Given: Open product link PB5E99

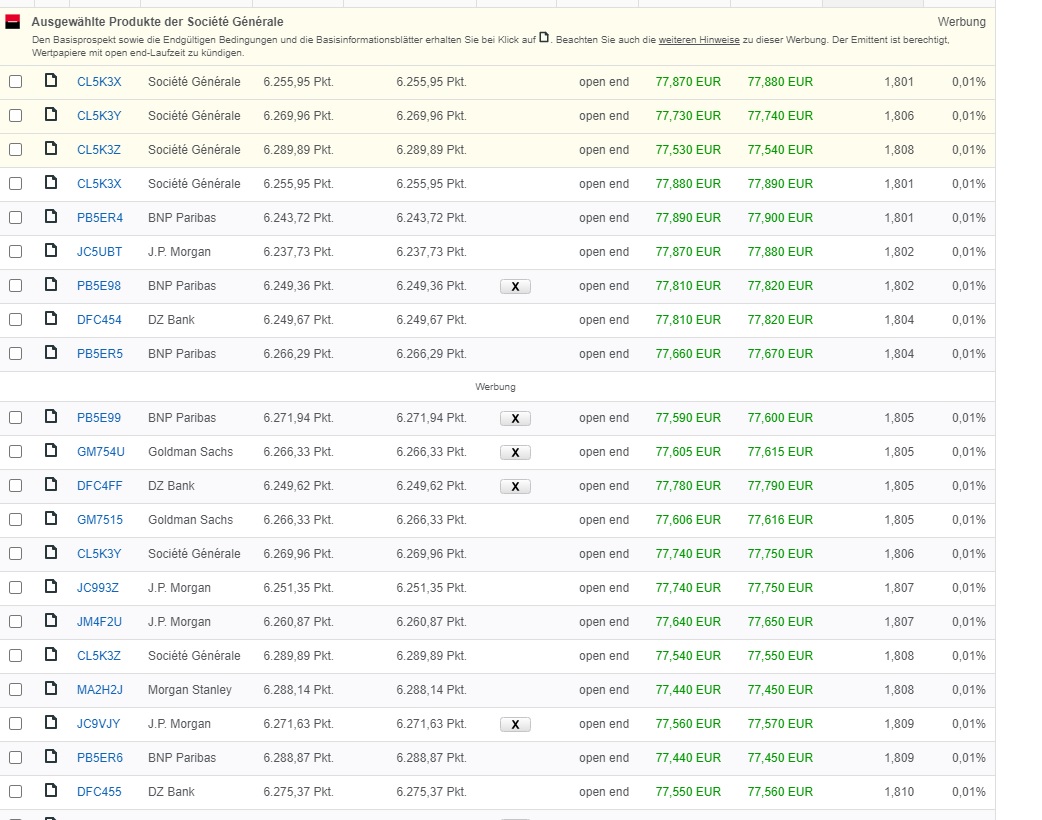Looking at the screenshot, I should click(x=99, y=417).
